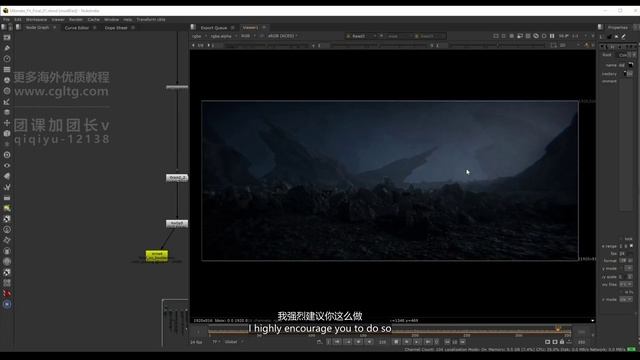Screen dimensions: 640x360
Task: Jump to the first frame button
Action: point(337,342)
